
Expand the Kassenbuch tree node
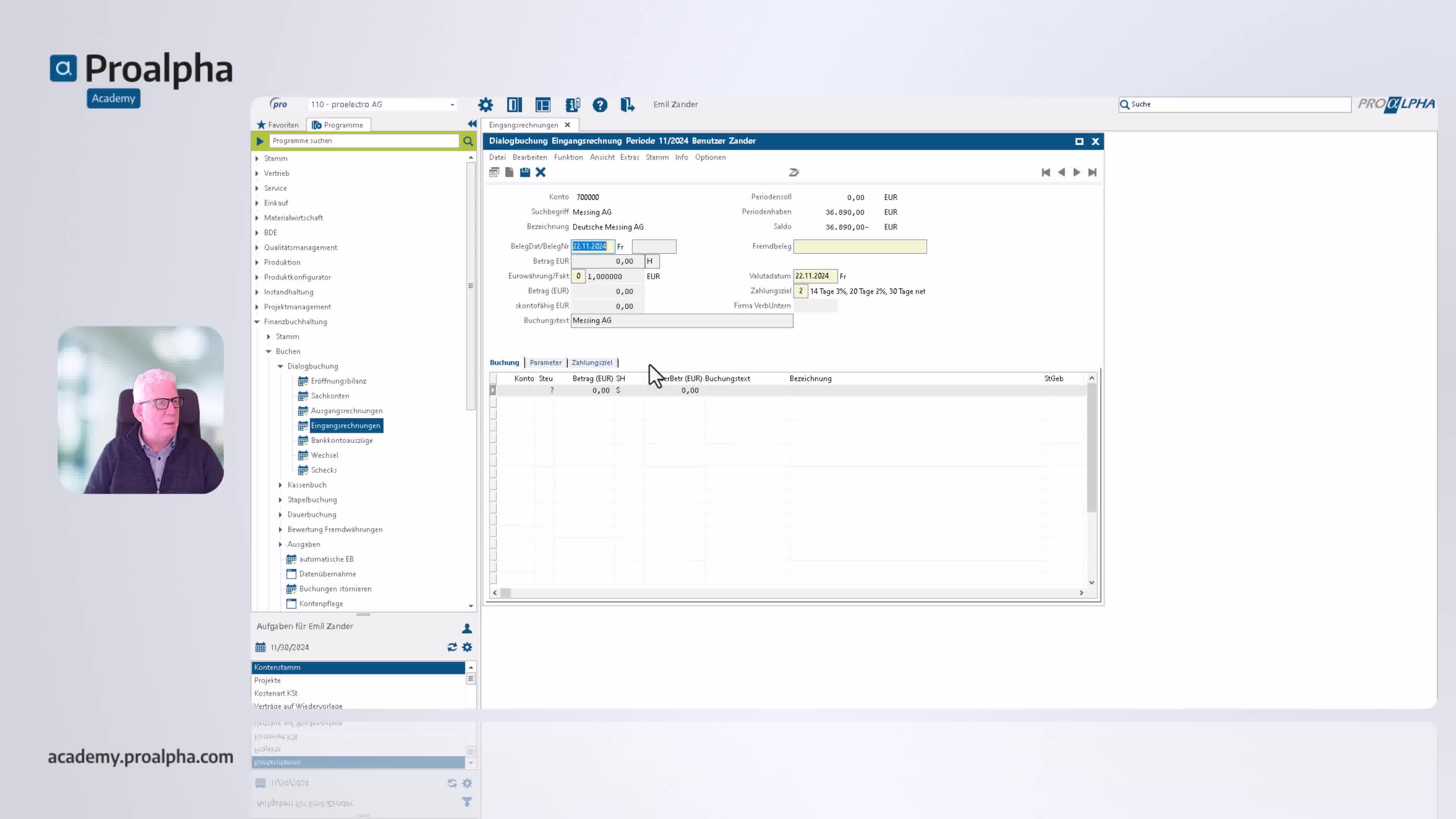(280, 485)
